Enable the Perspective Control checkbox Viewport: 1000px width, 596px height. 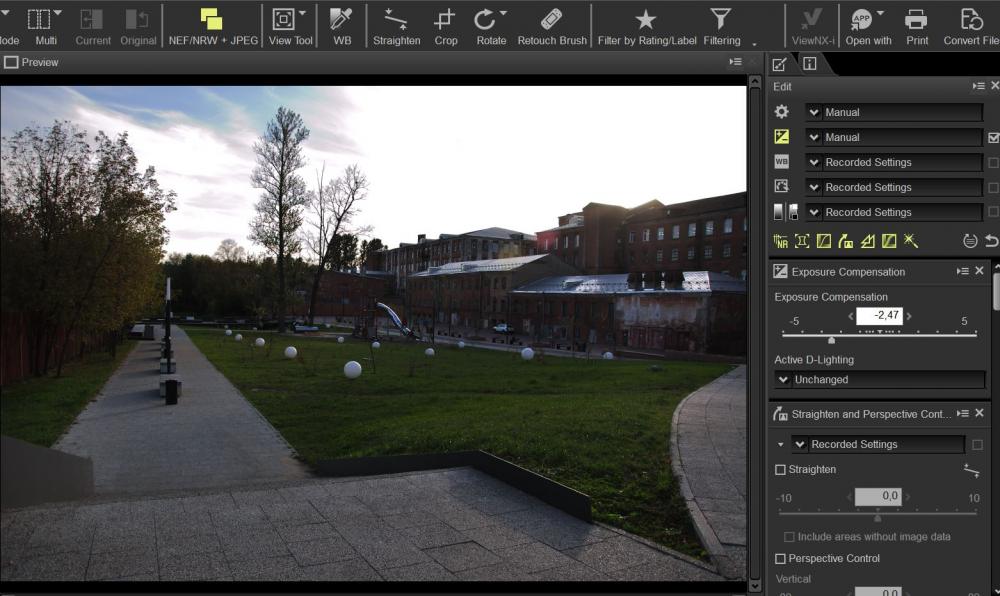(780, 558)
